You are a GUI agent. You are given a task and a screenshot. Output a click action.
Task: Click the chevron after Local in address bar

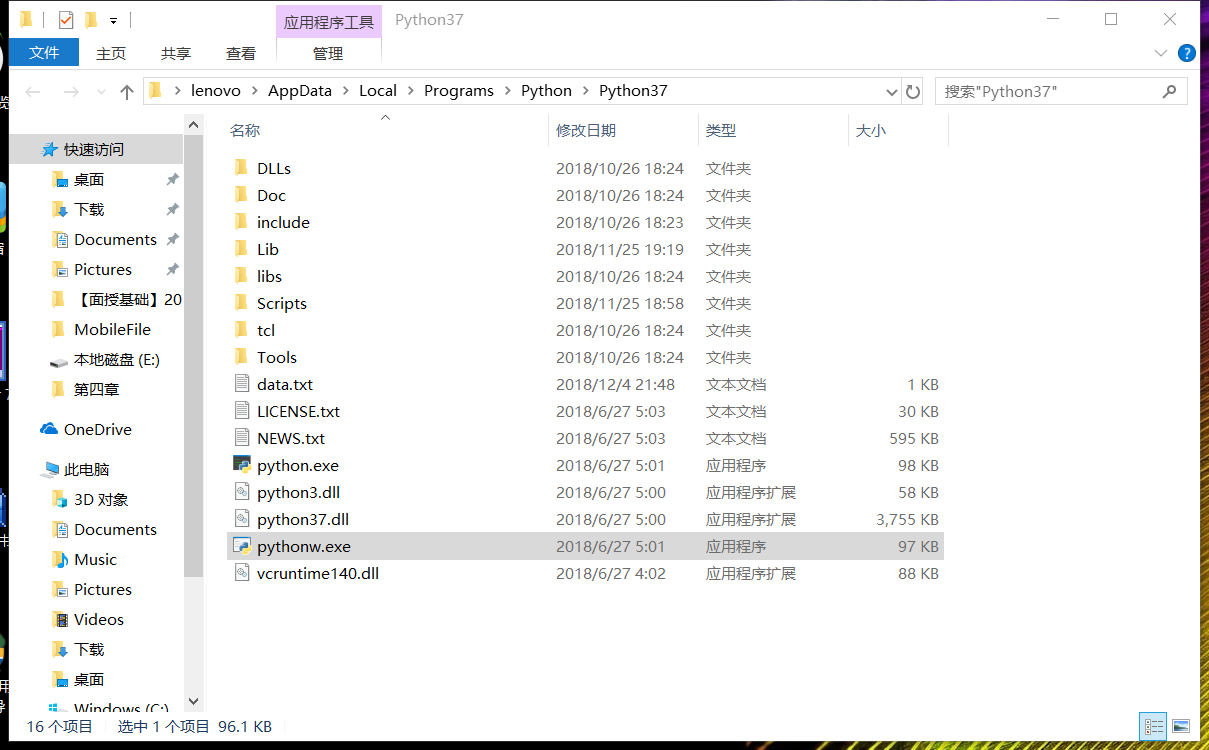[x=410, y=91]
